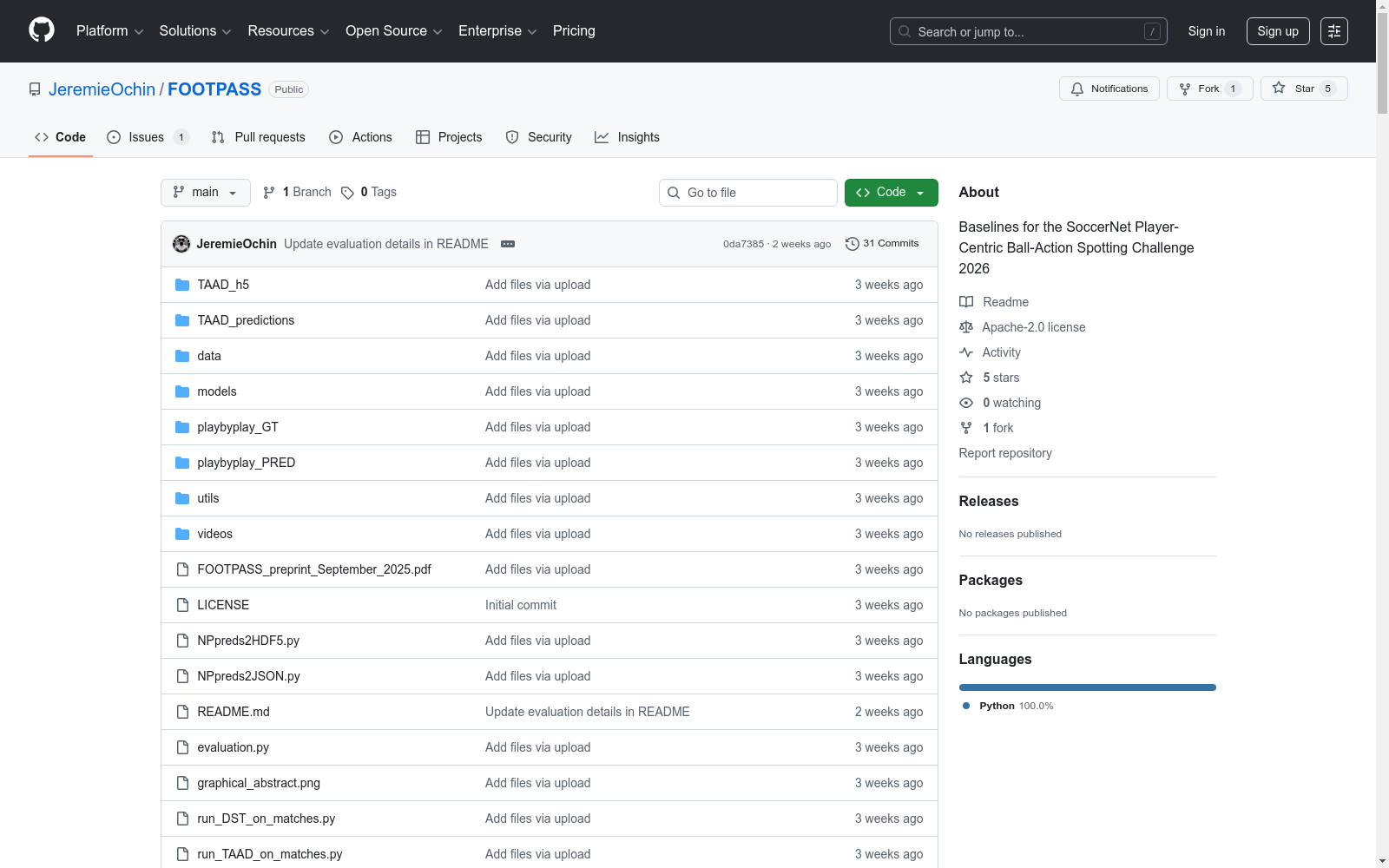Click the GitHub logo icon
This screenshot has height=868, width=1389.
pyautogui.click(x=42, y=30)
